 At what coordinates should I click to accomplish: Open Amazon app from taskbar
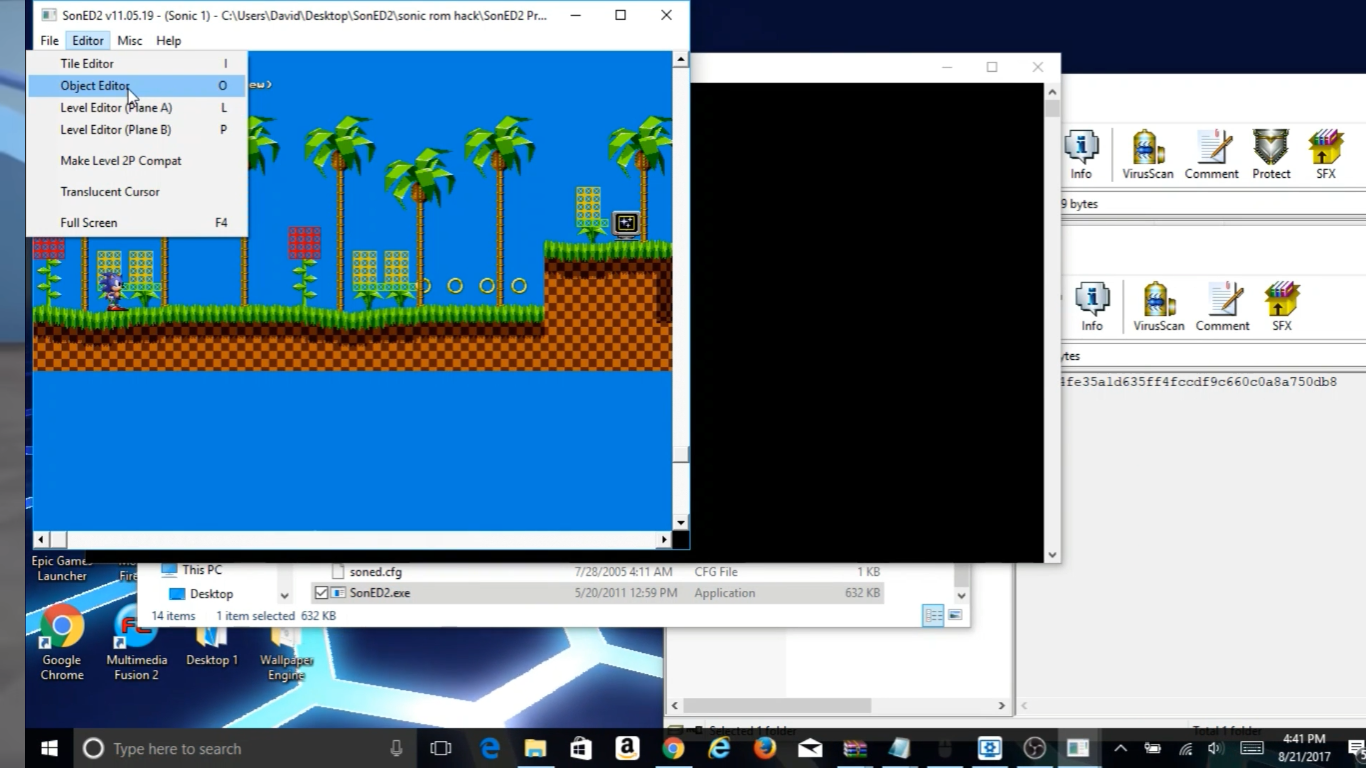pos(627,748)
